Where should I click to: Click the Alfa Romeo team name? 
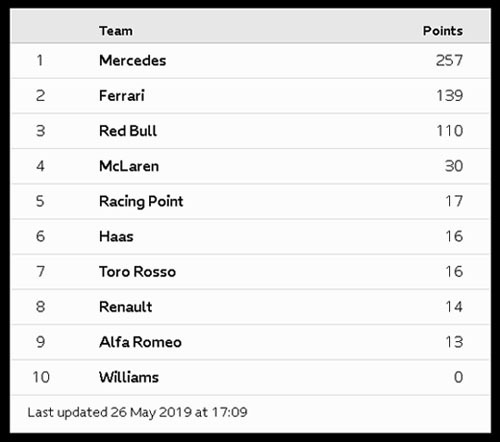tap(140, 342)
